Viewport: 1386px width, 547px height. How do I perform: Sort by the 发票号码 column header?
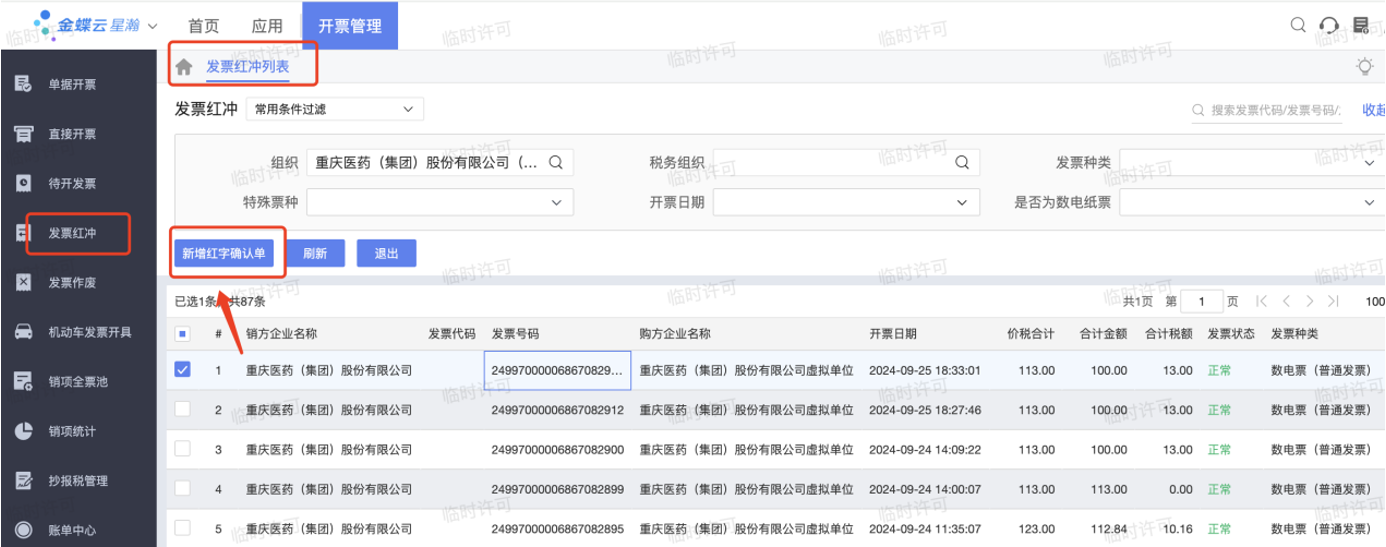click(515, 334)
